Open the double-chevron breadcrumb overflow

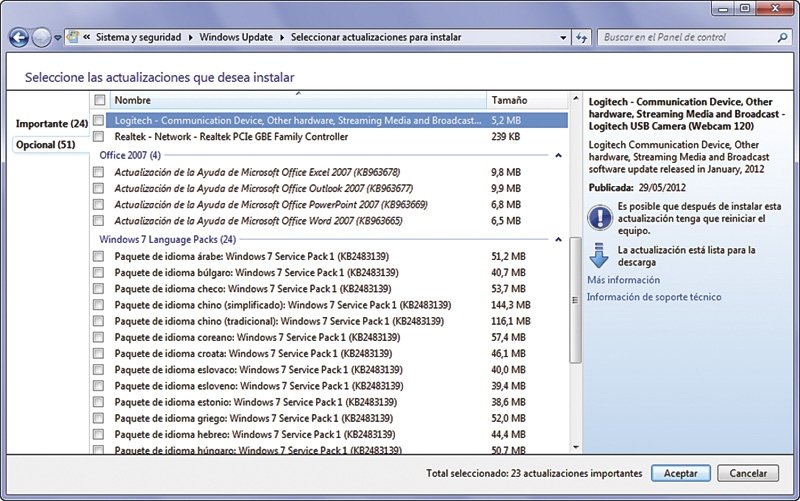pos(87,37)
